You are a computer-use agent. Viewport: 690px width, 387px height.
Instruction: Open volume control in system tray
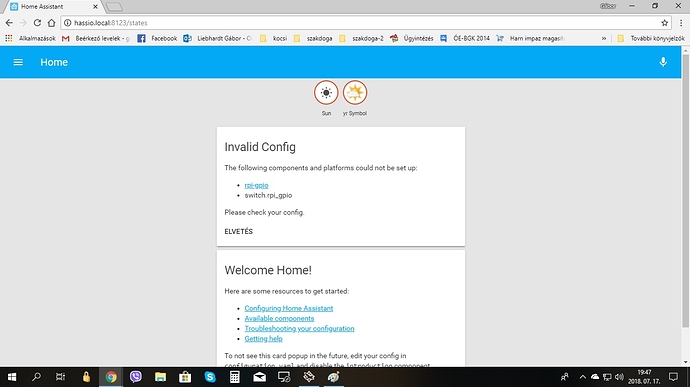click(x=619, y=377)
